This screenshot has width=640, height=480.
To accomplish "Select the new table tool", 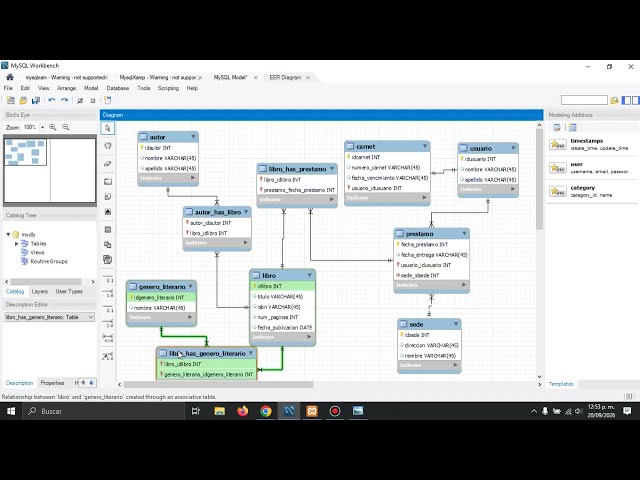I will 108,230.
